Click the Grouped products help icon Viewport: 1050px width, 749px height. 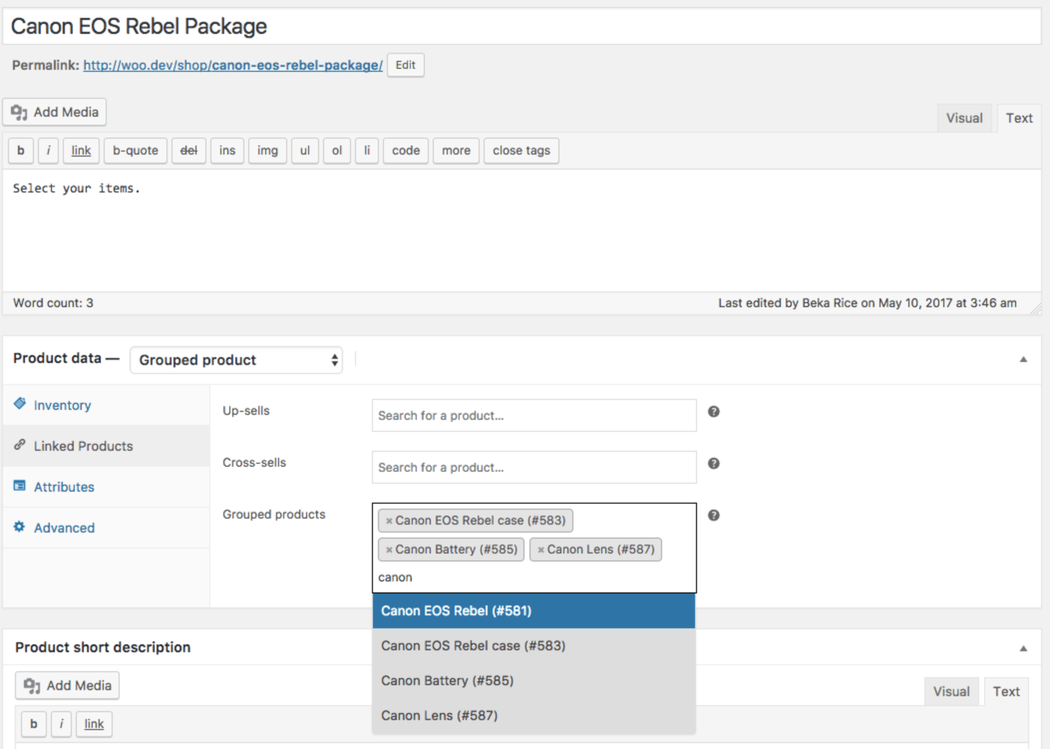coord(713,516)
